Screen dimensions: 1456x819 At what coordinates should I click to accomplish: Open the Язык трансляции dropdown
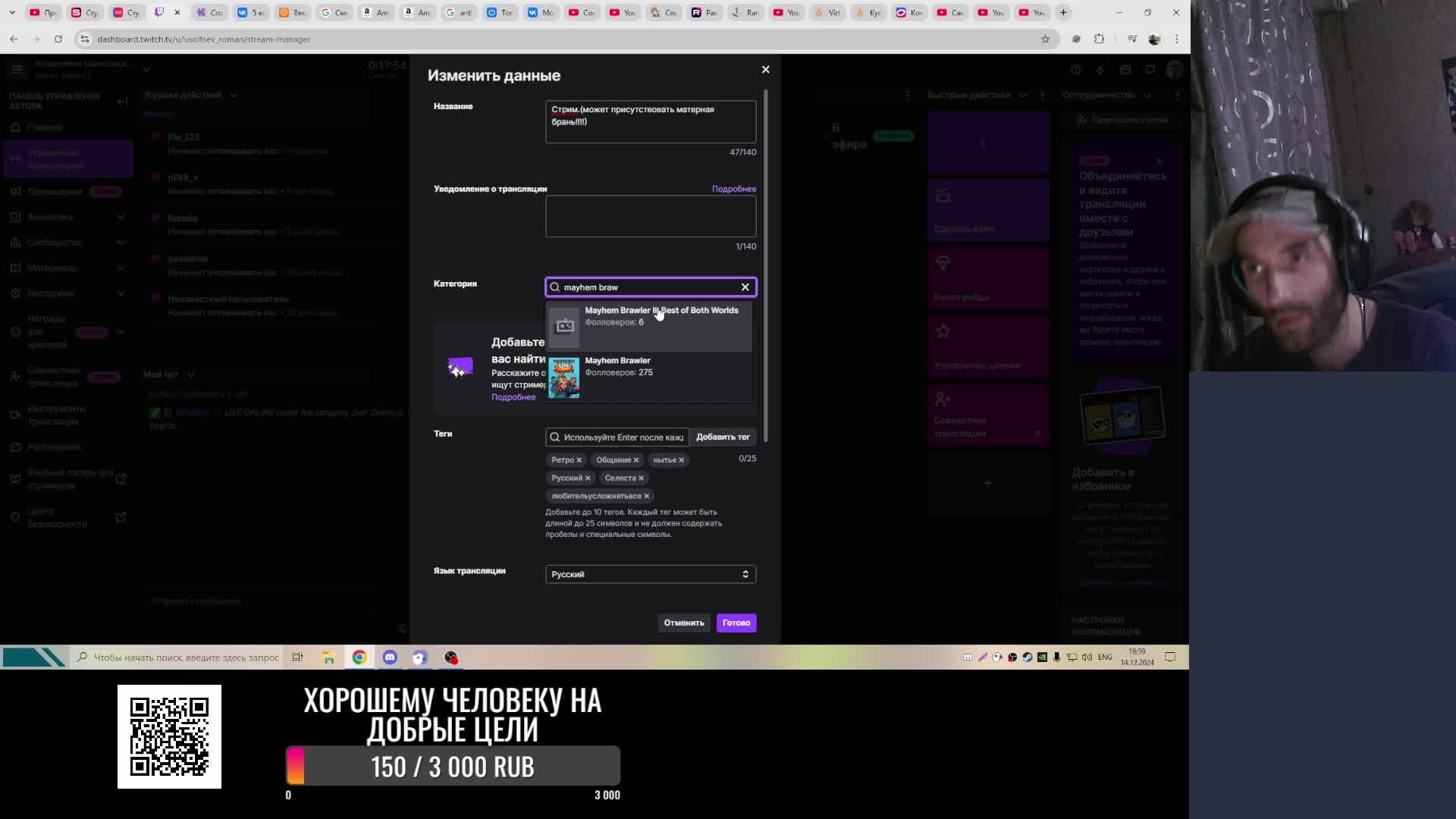[650, 574]
